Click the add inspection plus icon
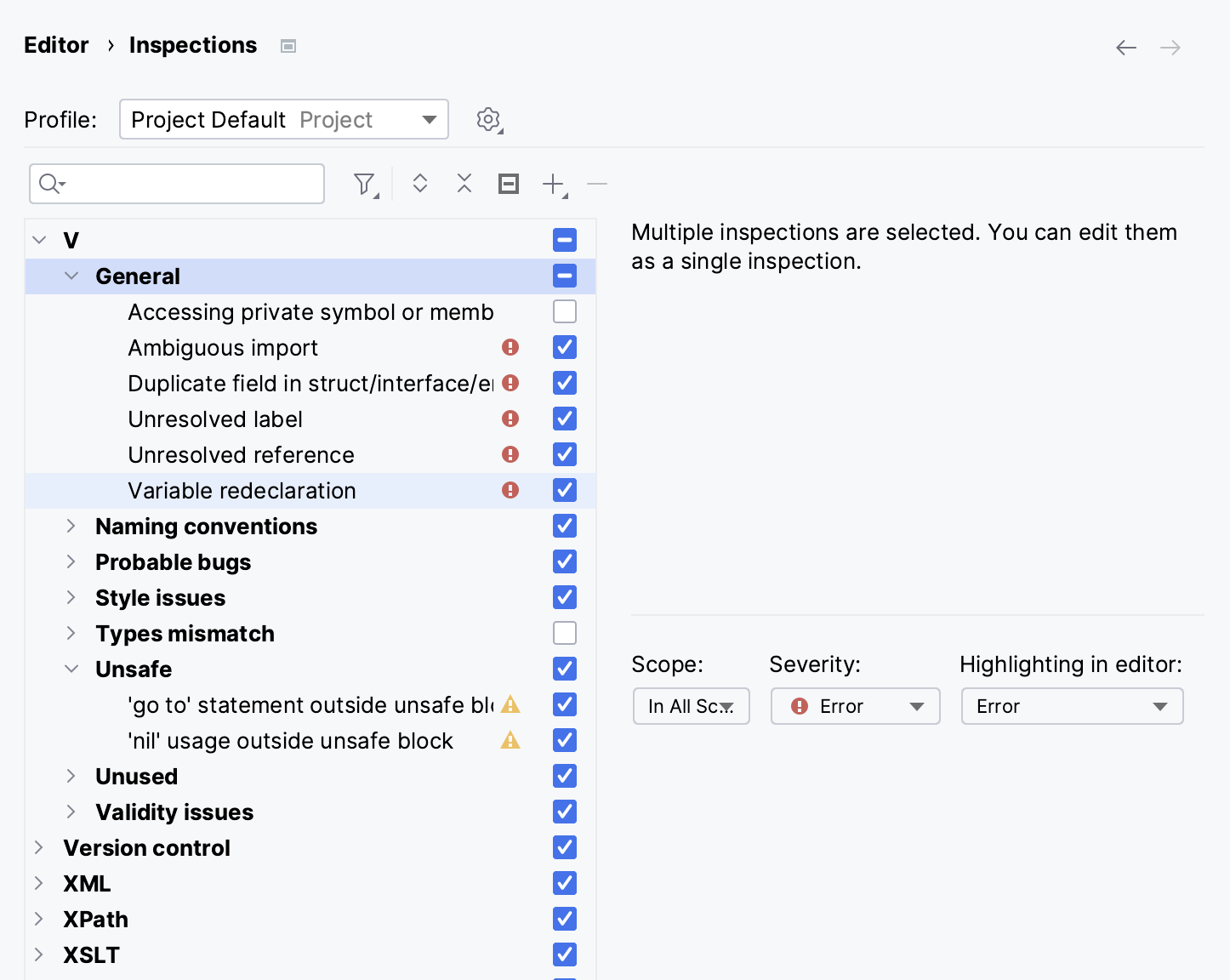Image resolution: width=1230 pixels, height=980 pixels. [x=552, y=183]
